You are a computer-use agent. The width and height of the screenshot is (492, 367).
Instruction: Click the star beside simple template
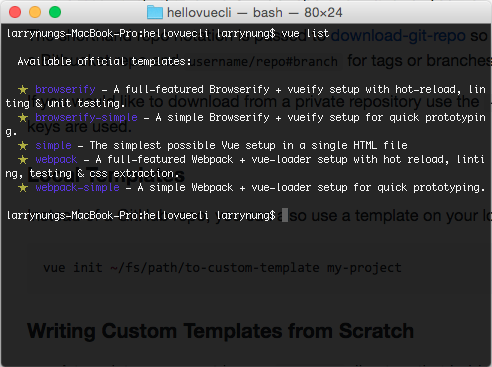click(23, 145)
